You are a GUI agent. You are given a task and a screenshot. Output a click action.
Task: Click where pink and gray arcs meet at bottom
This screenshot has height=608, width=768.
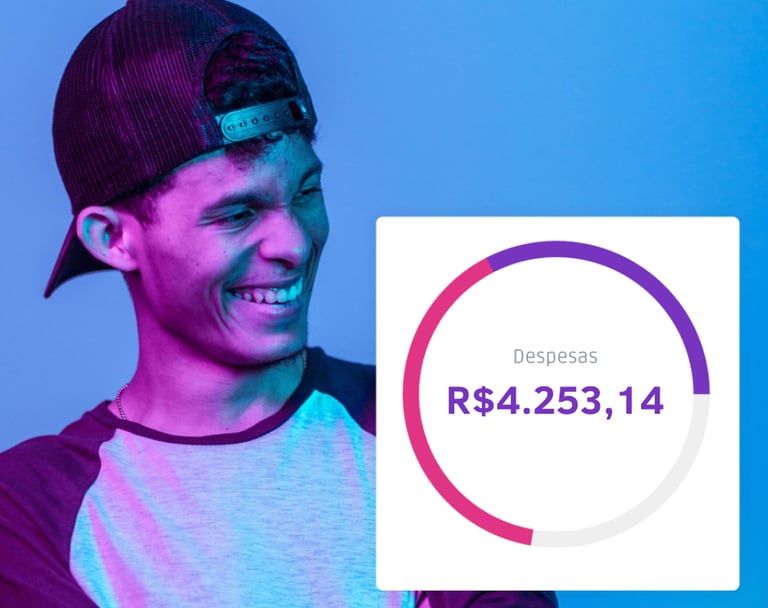532,537
